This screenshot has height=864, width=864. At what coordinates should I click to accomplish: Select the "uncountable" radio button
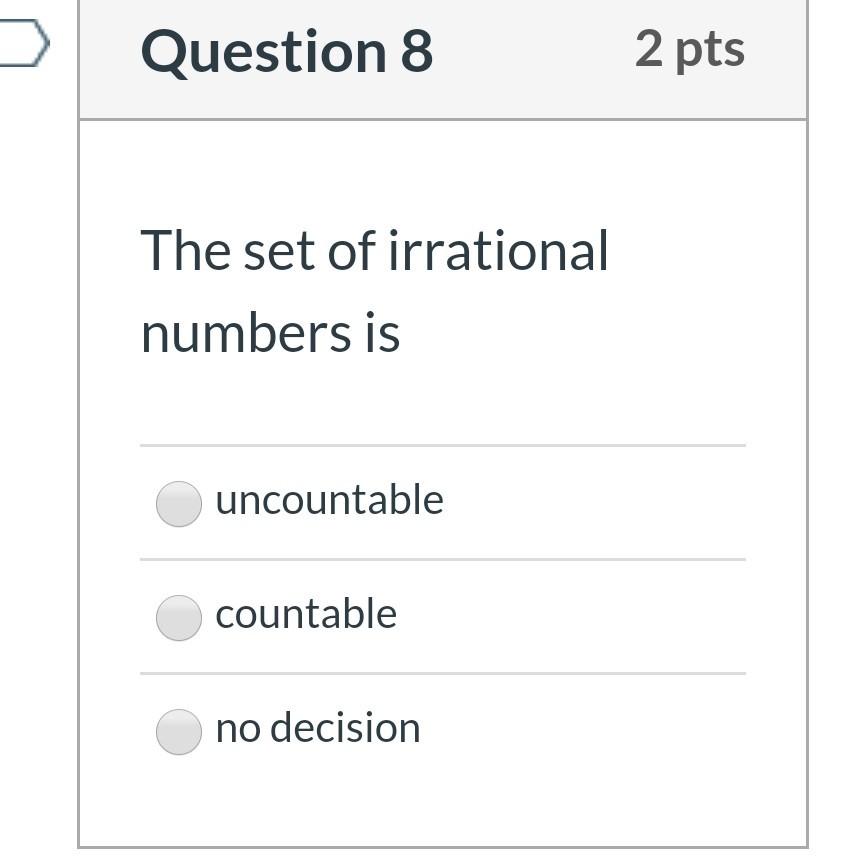(178, 503)
